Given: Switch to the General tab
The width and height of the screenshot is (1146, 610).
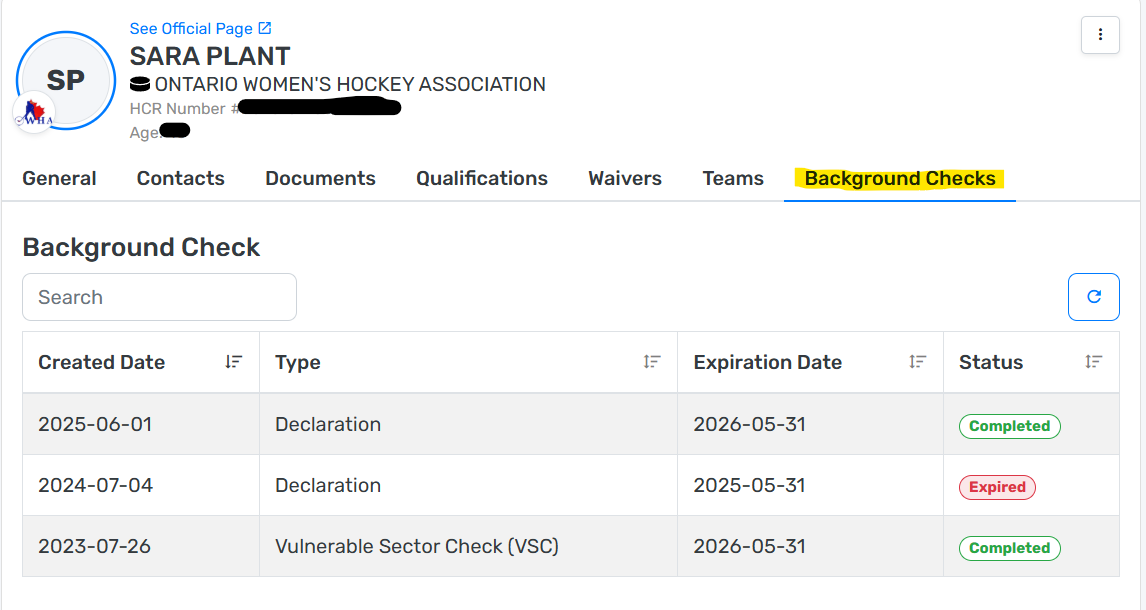Looking at the screenshot, I should [x=59, y=179].
